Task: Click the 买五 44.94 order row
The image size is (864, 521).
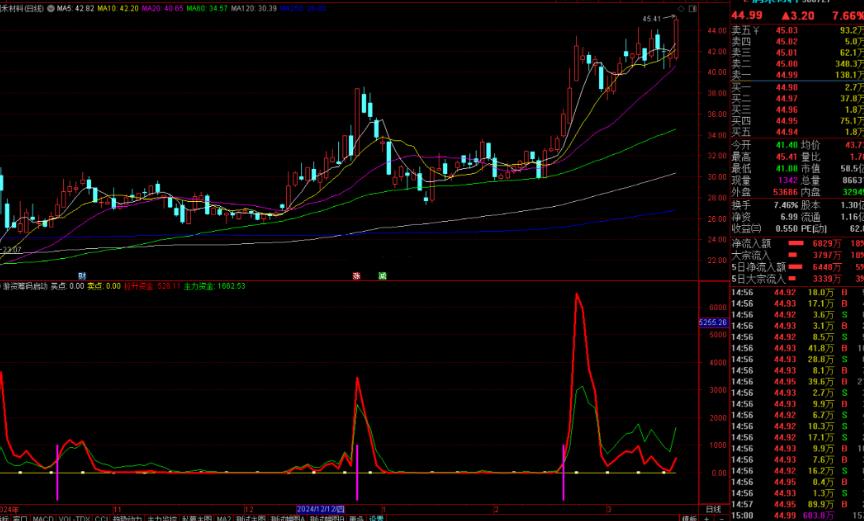Action: point(797,132)
